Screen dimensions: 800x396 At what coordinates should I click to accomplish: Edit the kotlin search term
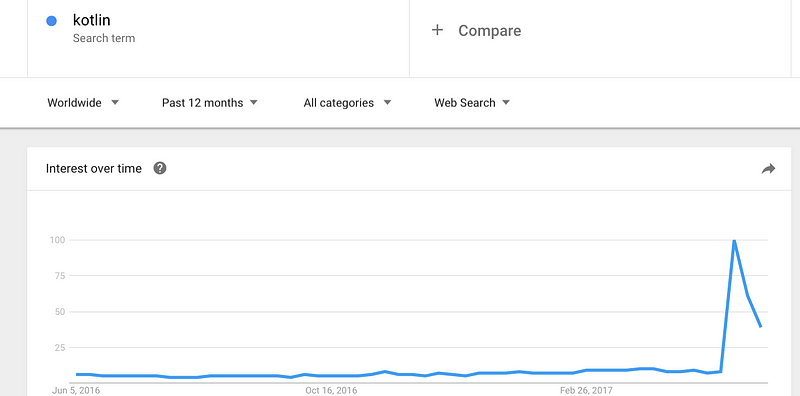click(x=92, y=20)
